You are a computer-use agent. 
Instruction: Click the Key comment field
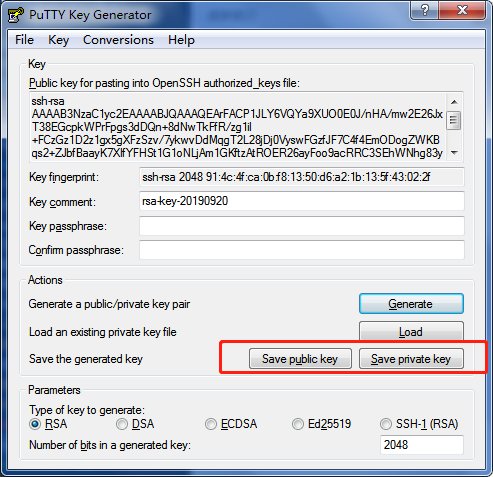pos(302,201)
